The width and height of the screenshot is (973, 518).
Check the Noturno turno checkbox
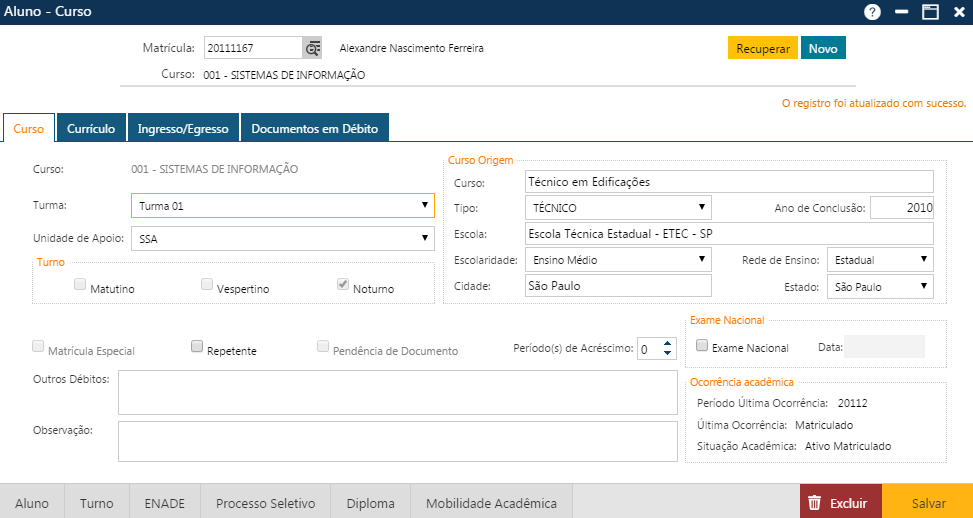pyautogui.click(x=343, y=285)
